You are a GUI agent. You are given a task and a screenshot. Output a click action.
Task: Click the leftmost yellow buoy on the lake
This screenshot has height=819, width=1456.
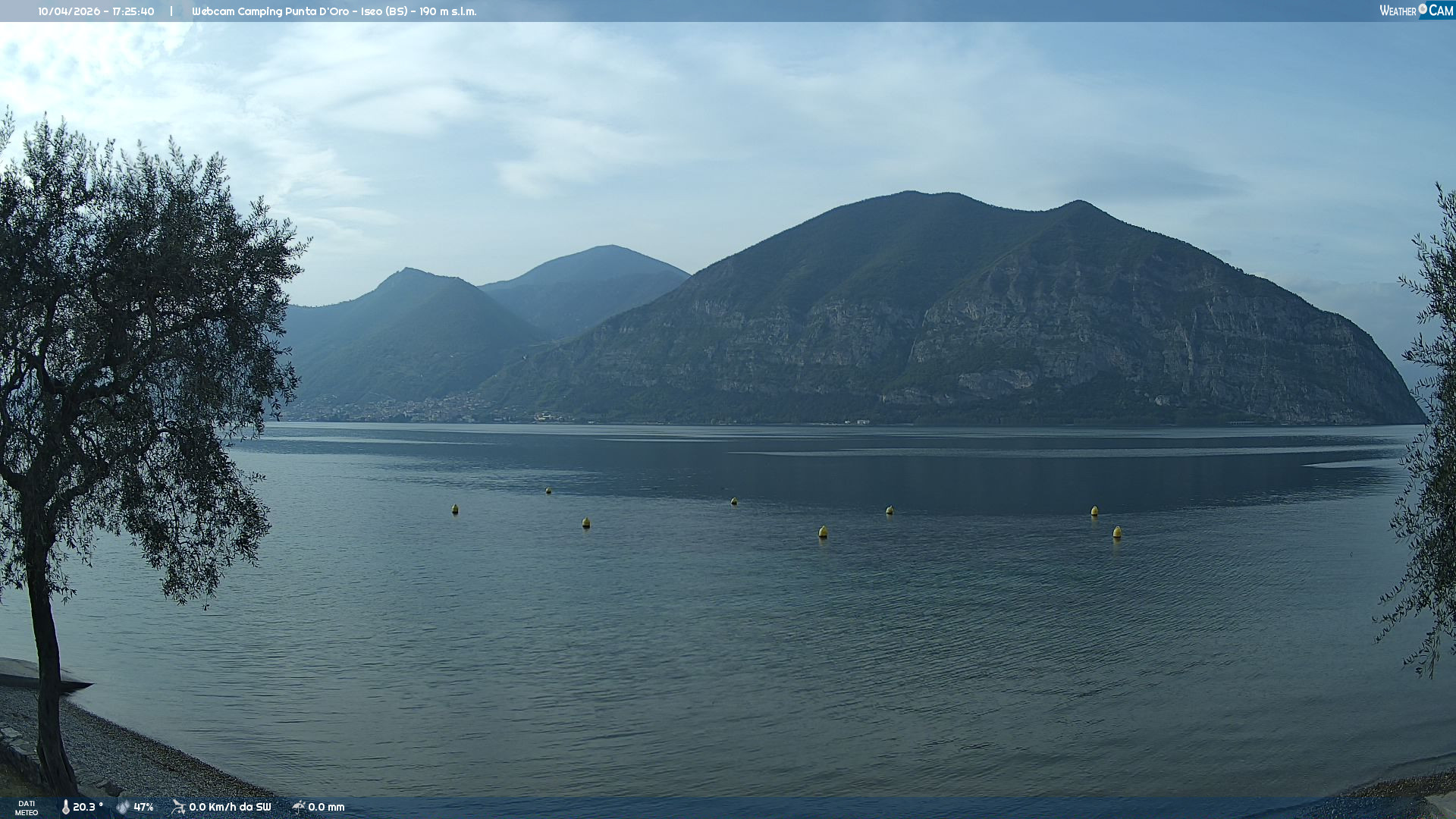point(455,509)
